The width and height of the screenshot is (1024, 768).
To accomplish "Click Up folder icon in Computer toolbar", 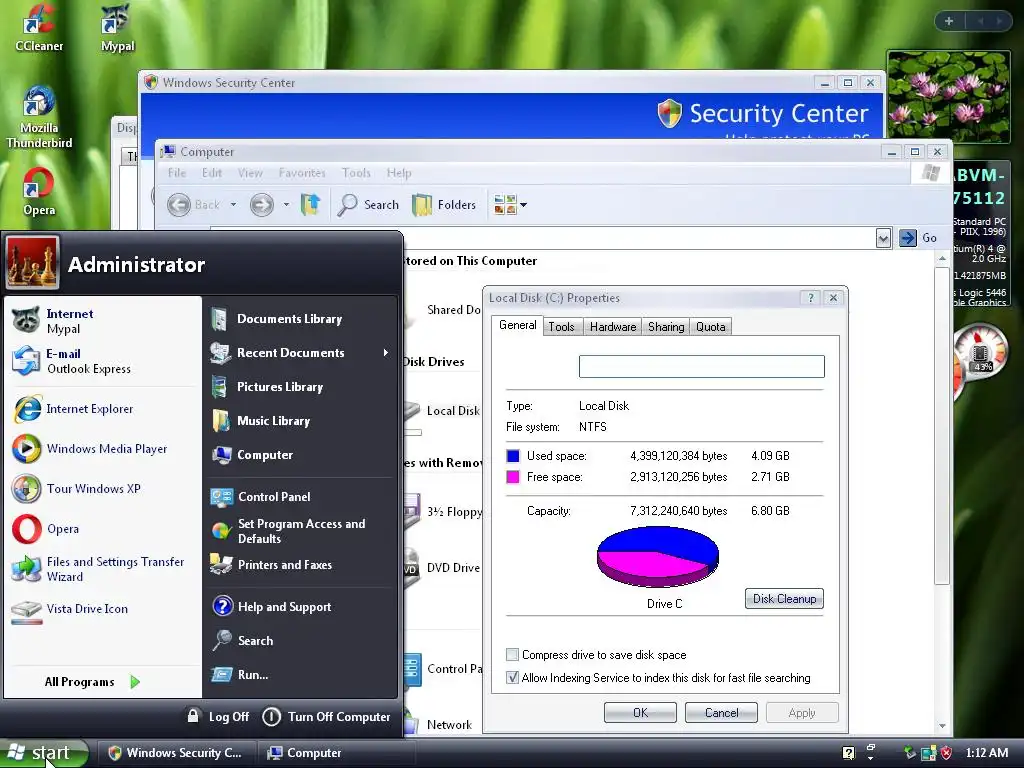I will click(311, 204).
